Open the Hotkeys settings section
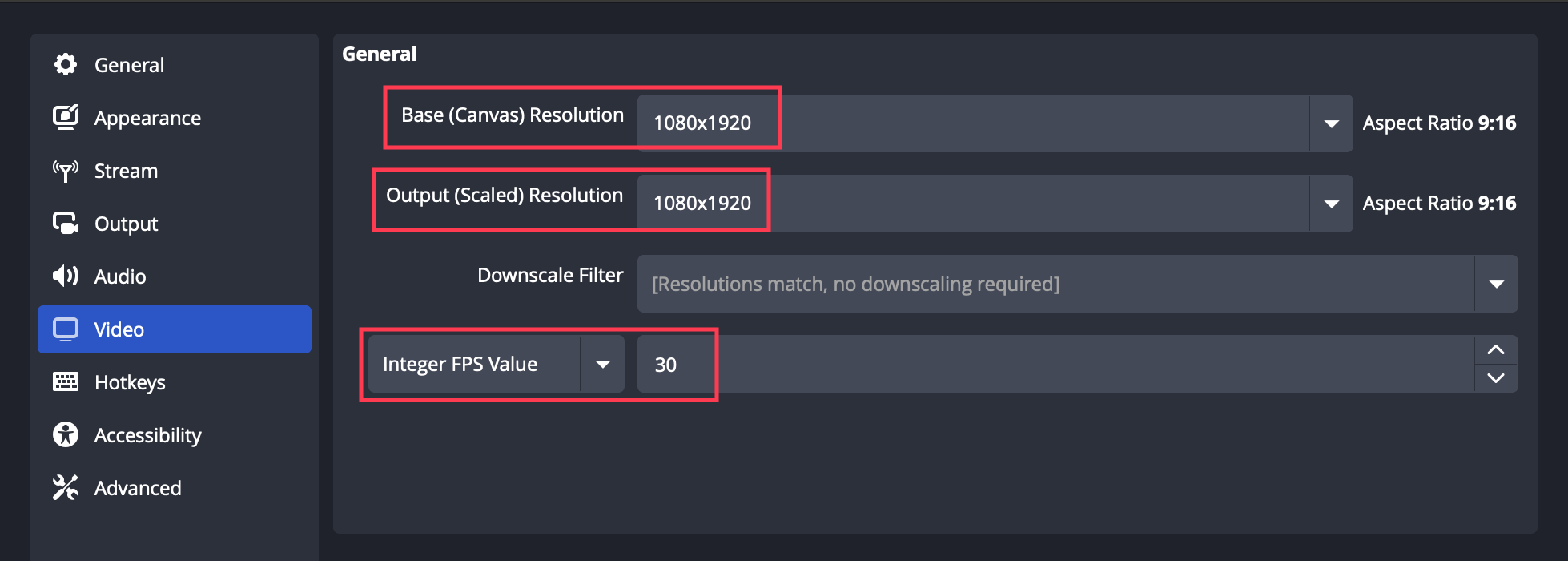The width and height of the screenshot is (1568, 561). pyautogui.click(x=130, y=382)
